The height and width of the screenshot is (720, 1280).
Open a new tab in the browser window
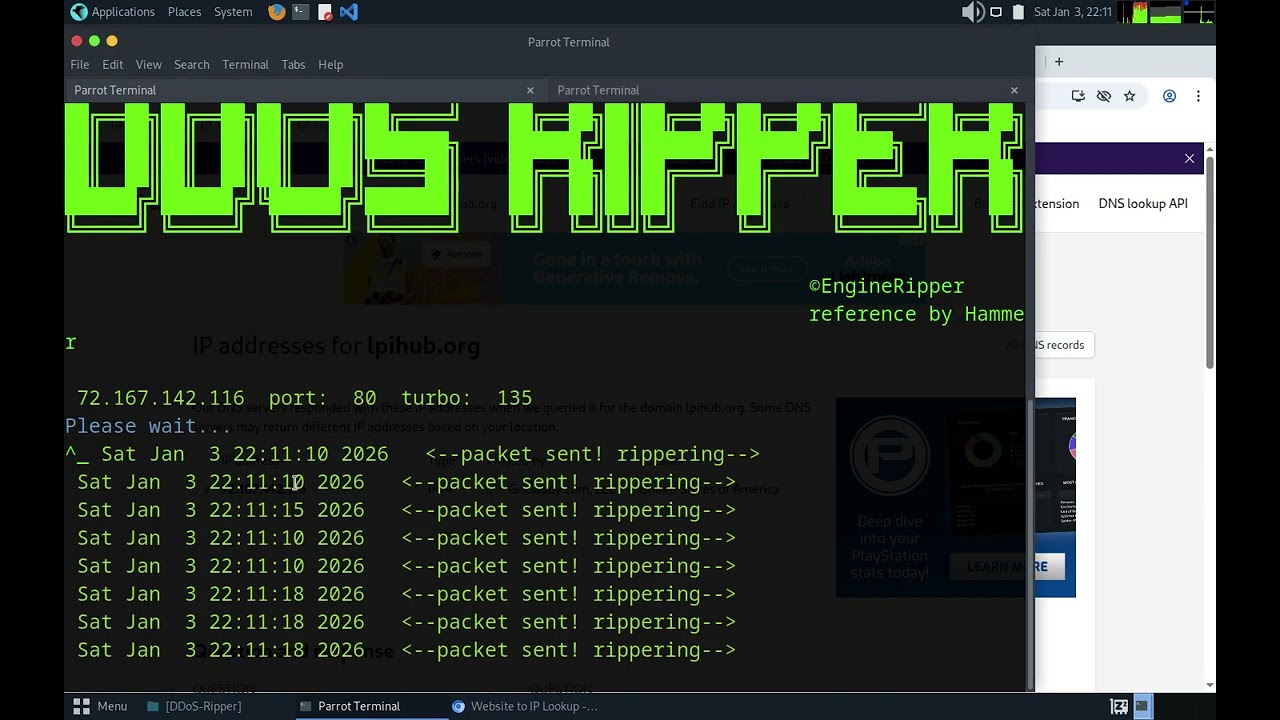1059,61
